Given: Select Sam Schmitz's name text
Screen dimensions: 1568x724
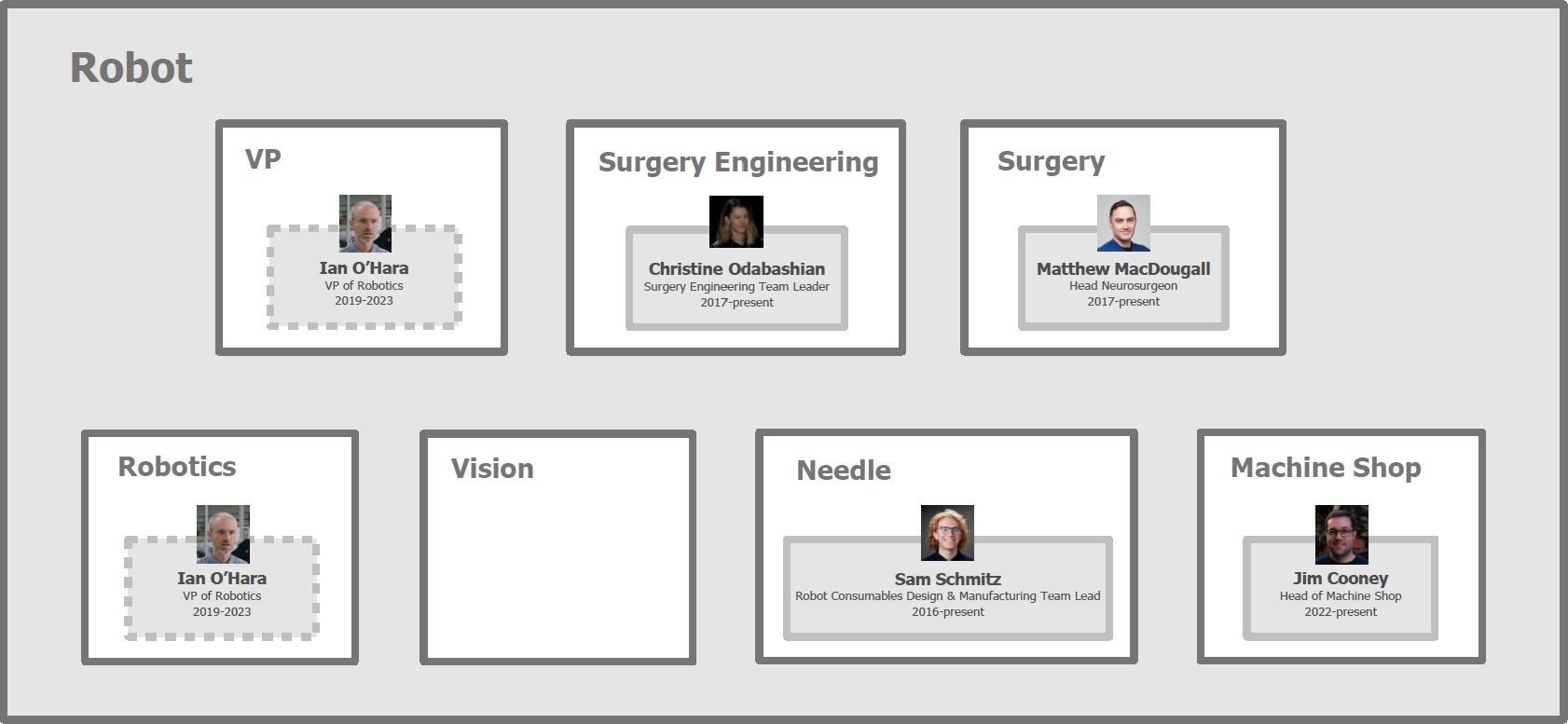Looking at the screenshot, I should [948, 580].
